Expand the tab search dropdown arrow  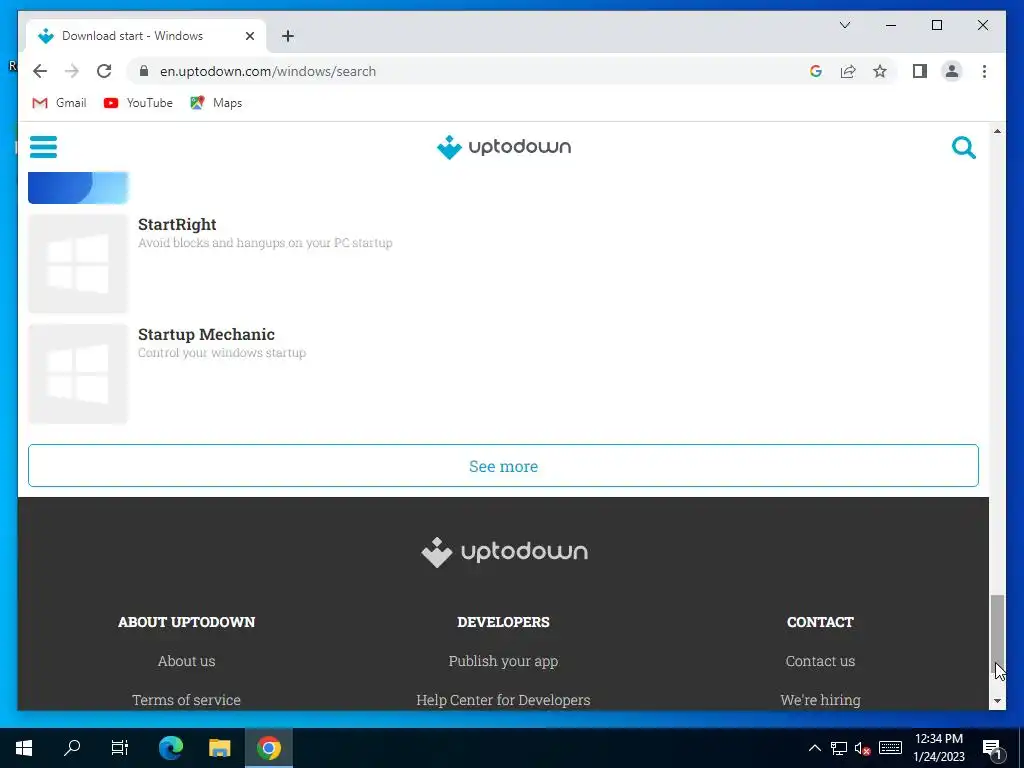pyautogui.click(x=844, y=25)
